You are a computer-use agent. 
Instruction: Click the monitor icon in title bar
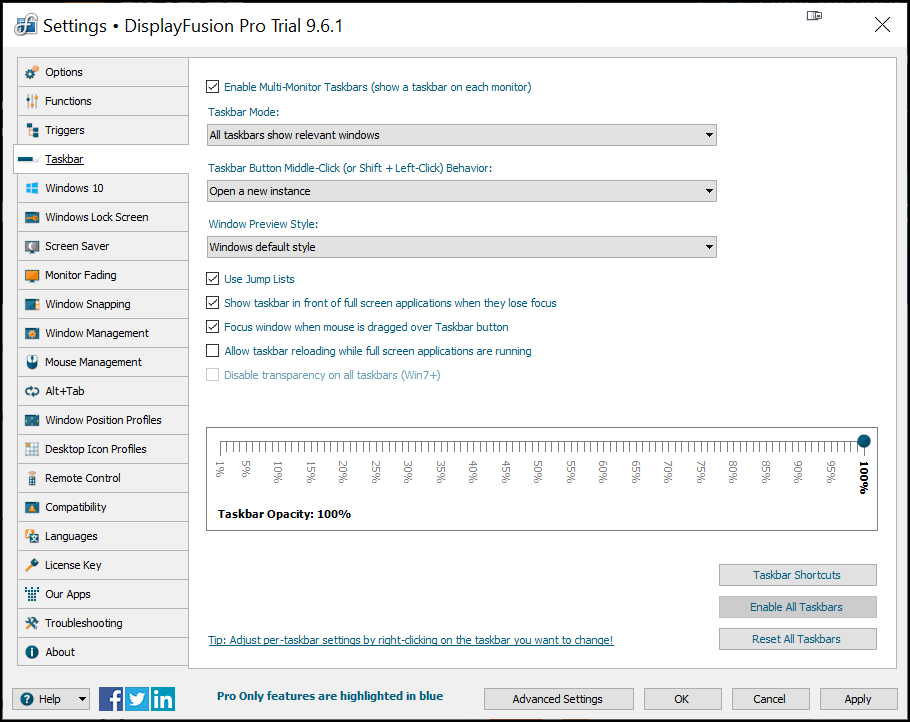(814, 16)
